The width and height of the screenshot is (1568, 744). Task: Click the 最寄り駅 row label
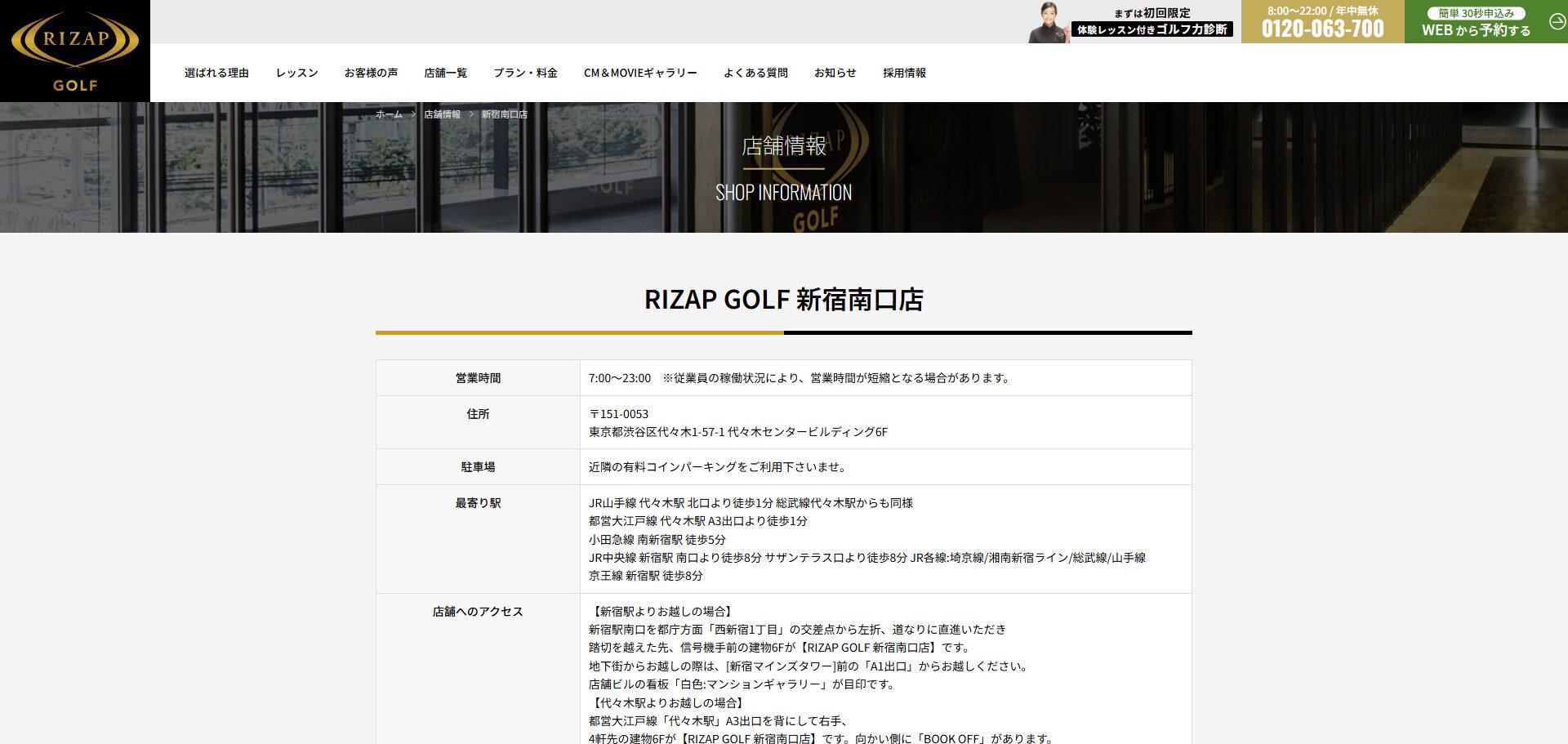478,503
